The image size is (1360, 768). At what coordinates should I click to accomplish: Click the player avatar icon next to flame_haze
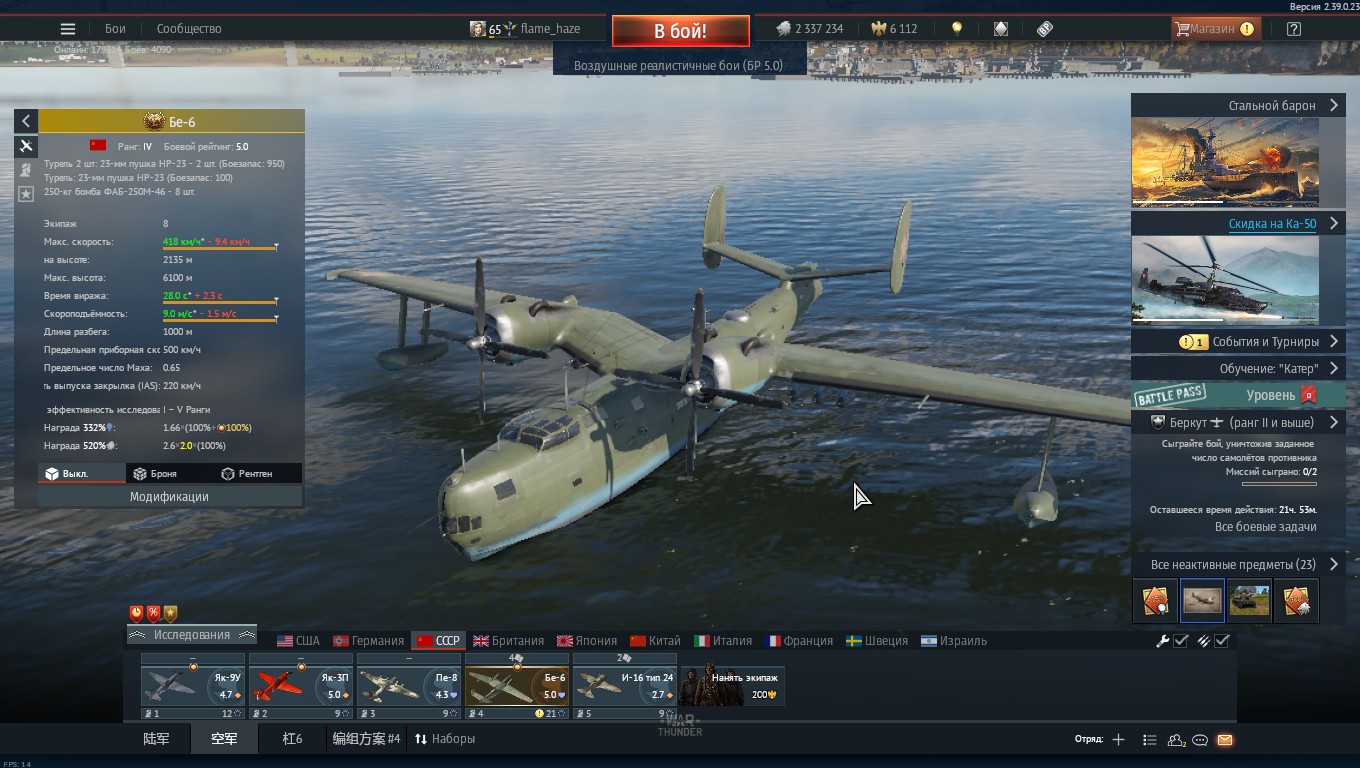[478, 29]
